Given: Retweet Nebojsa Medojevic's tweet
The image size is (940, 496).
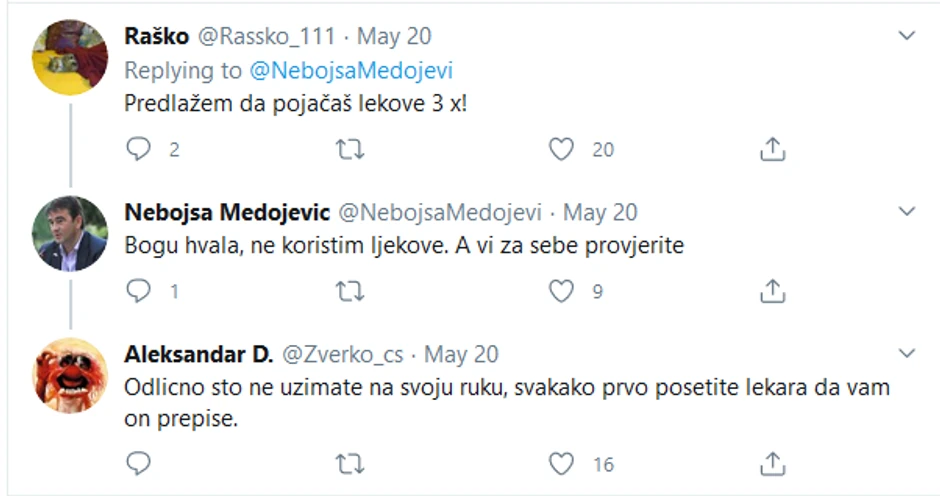Looking at the screenshot, I should point(350,291).
